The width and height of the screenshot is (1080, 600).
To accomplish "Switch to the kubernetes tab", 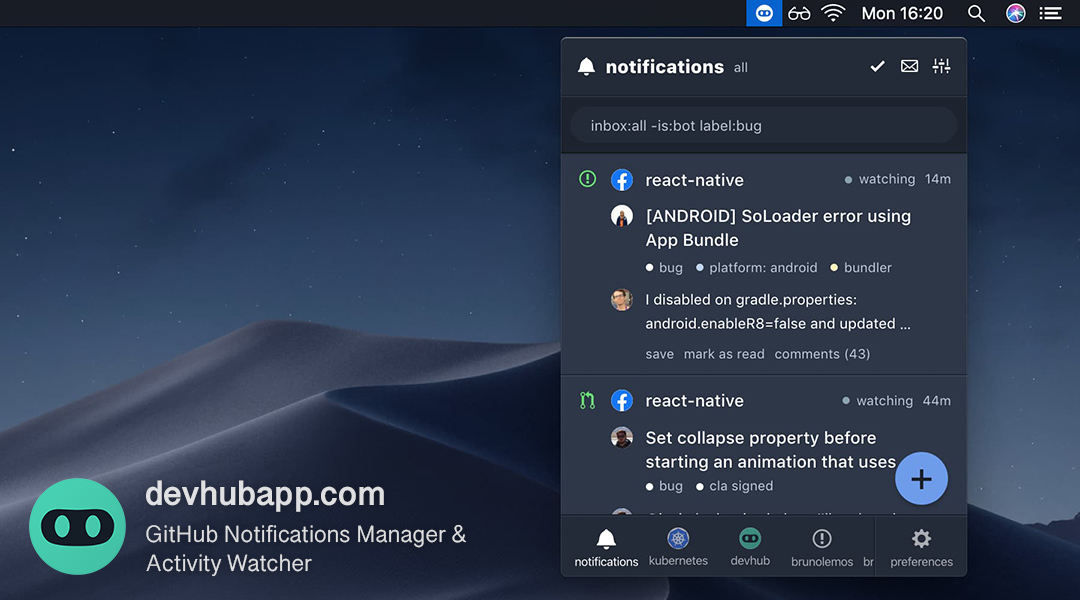I will 678,548.
